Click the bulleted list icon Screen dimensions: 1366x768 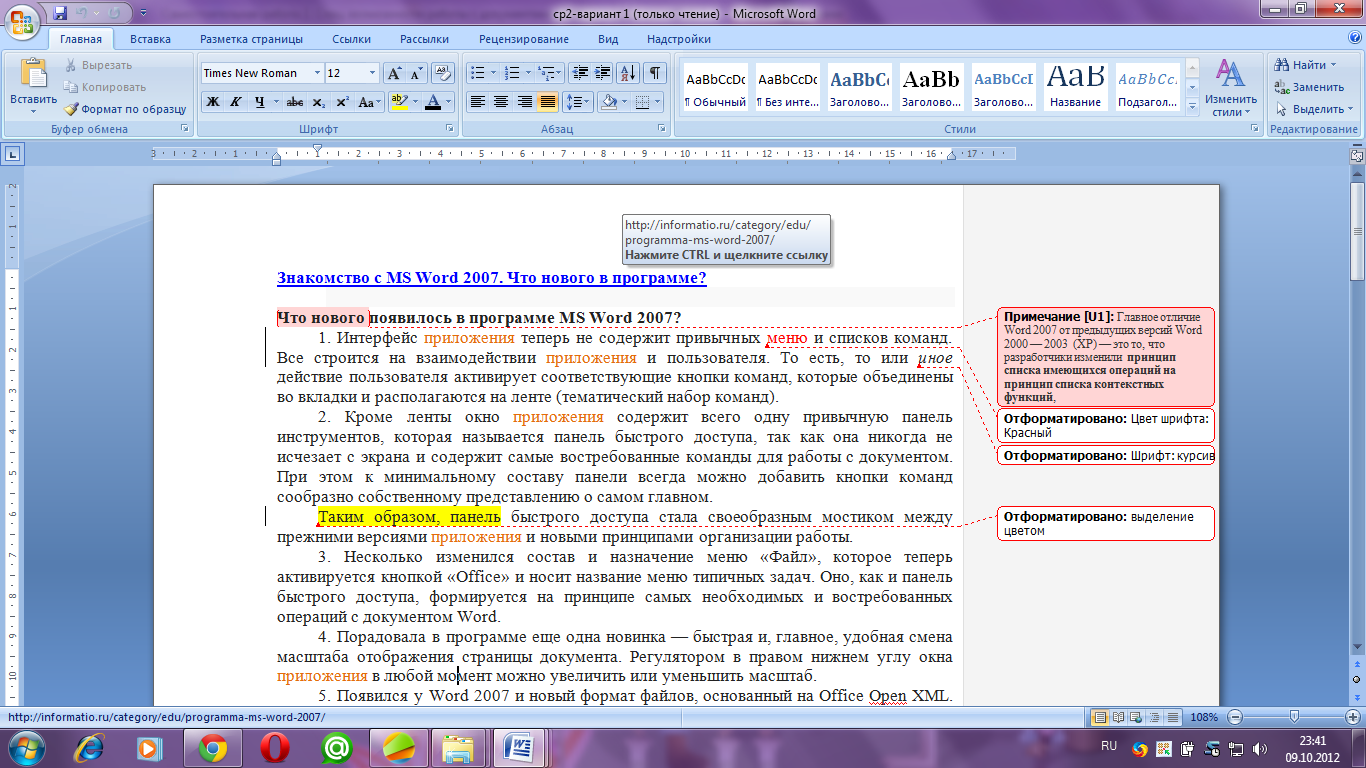coord(478,73)
